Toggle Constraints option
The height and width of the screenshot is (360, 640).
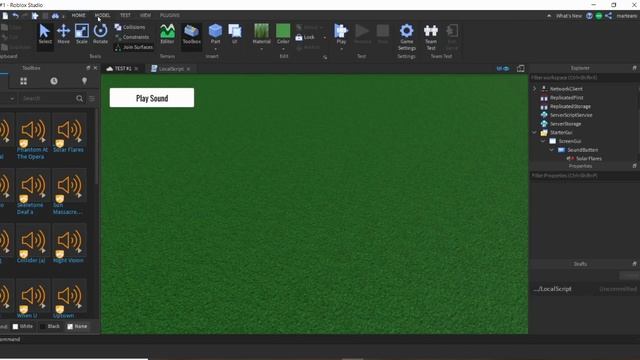coord(131,37)
